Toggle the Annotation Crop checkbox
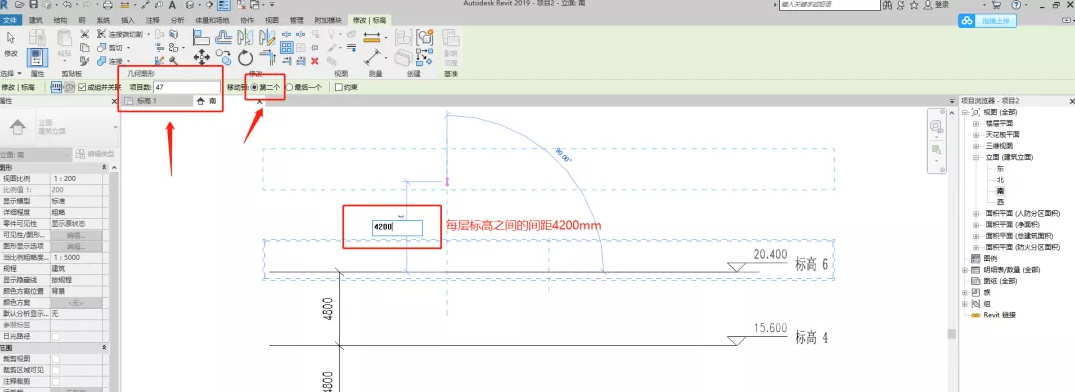The width and height of the screenshot is (1075, 392). 56,382
